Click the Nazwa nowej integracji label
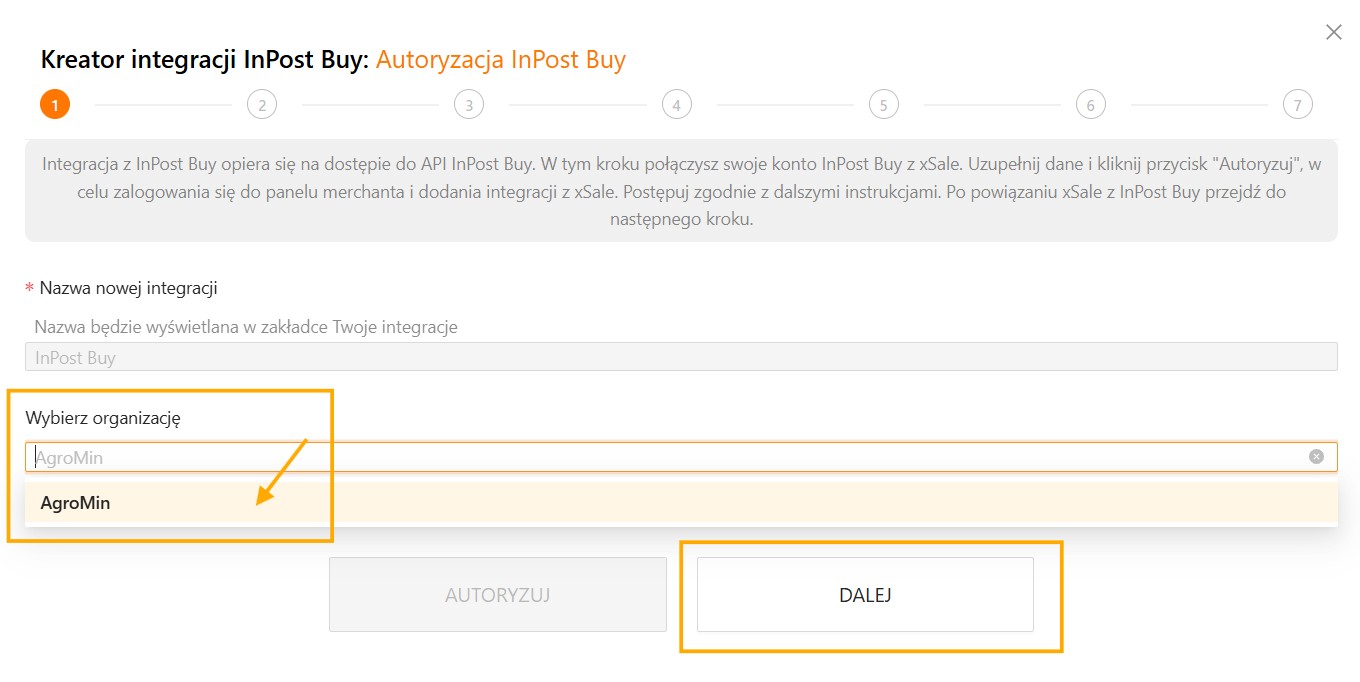1360x682 pixels. tap(128, 288)
